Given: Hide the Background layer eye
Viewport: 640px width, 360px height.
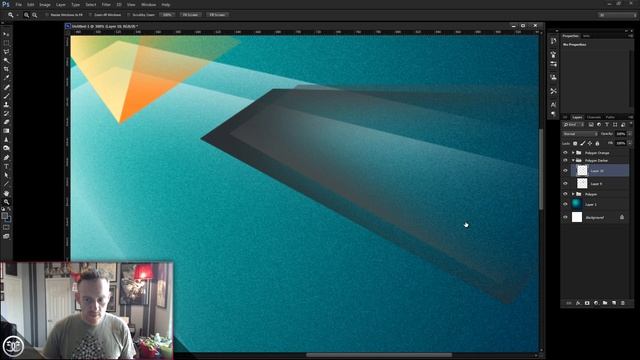Looking at the screenshot, I should [565, 218].
